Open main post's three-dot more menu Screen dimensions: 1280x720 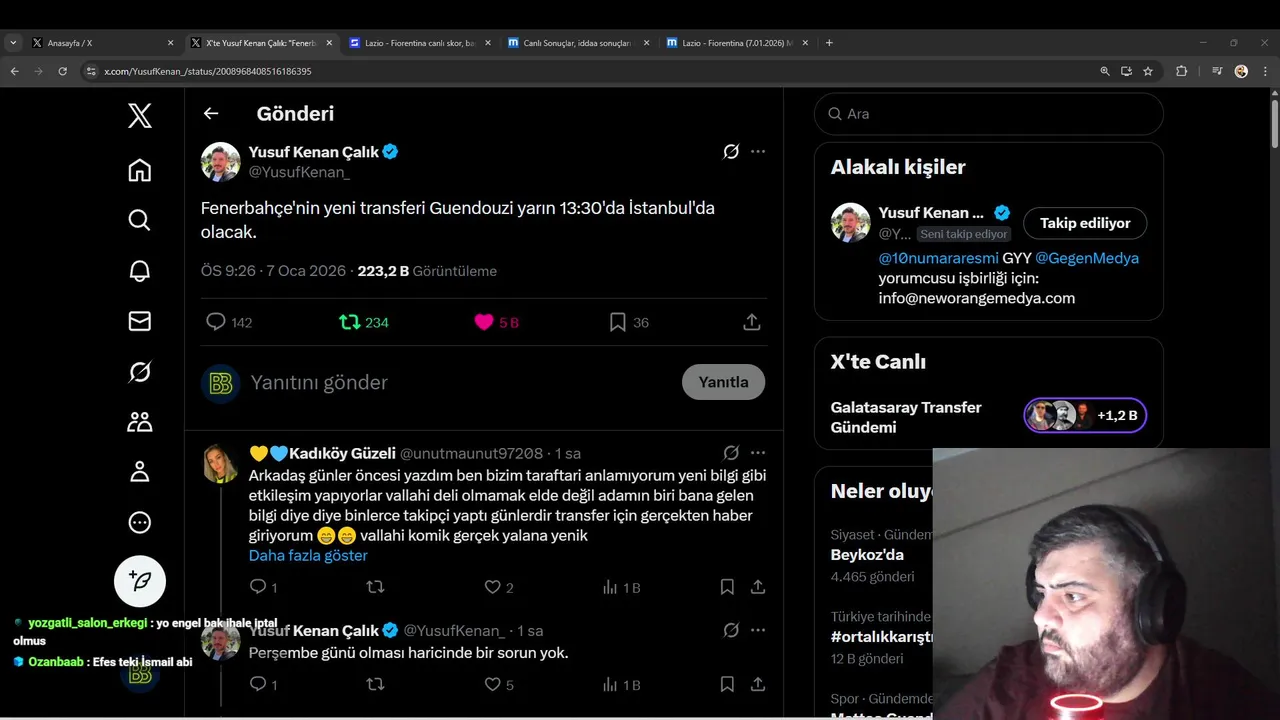[758, 152]
